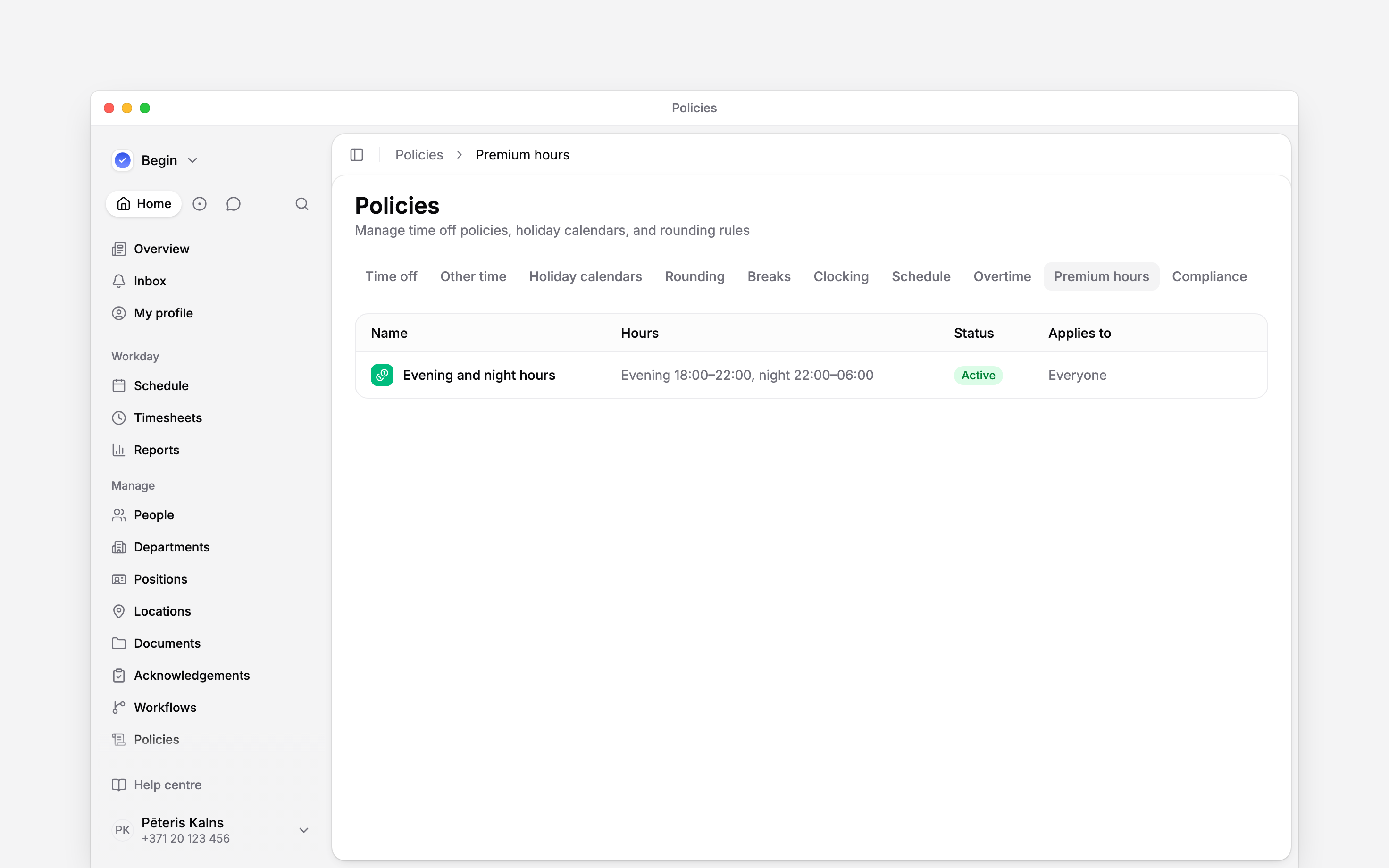
Task: Go to the Breaks tab
Action: [x=769, y=277]
